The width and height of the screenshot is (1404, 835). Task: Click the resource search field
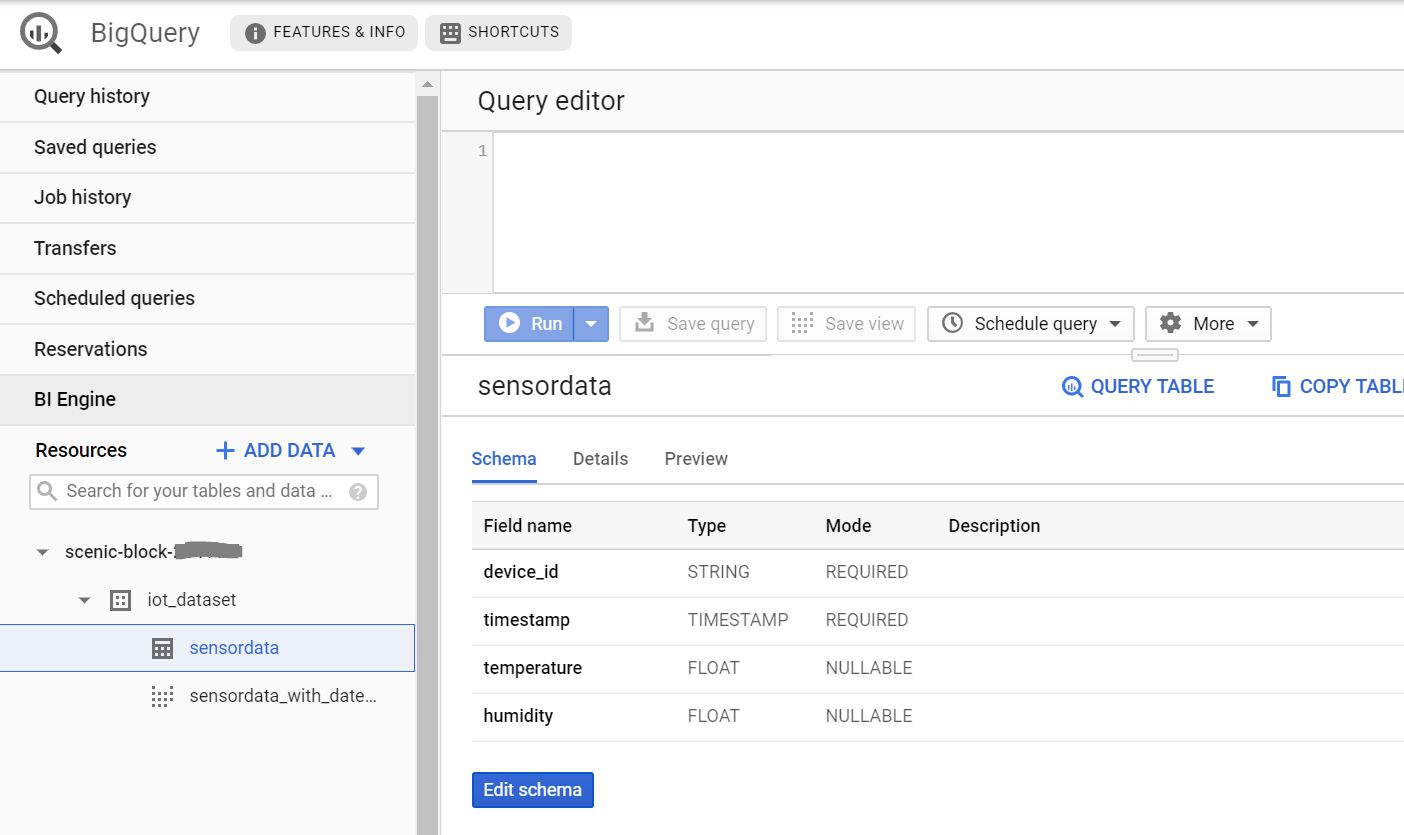(x=204, y=491)
